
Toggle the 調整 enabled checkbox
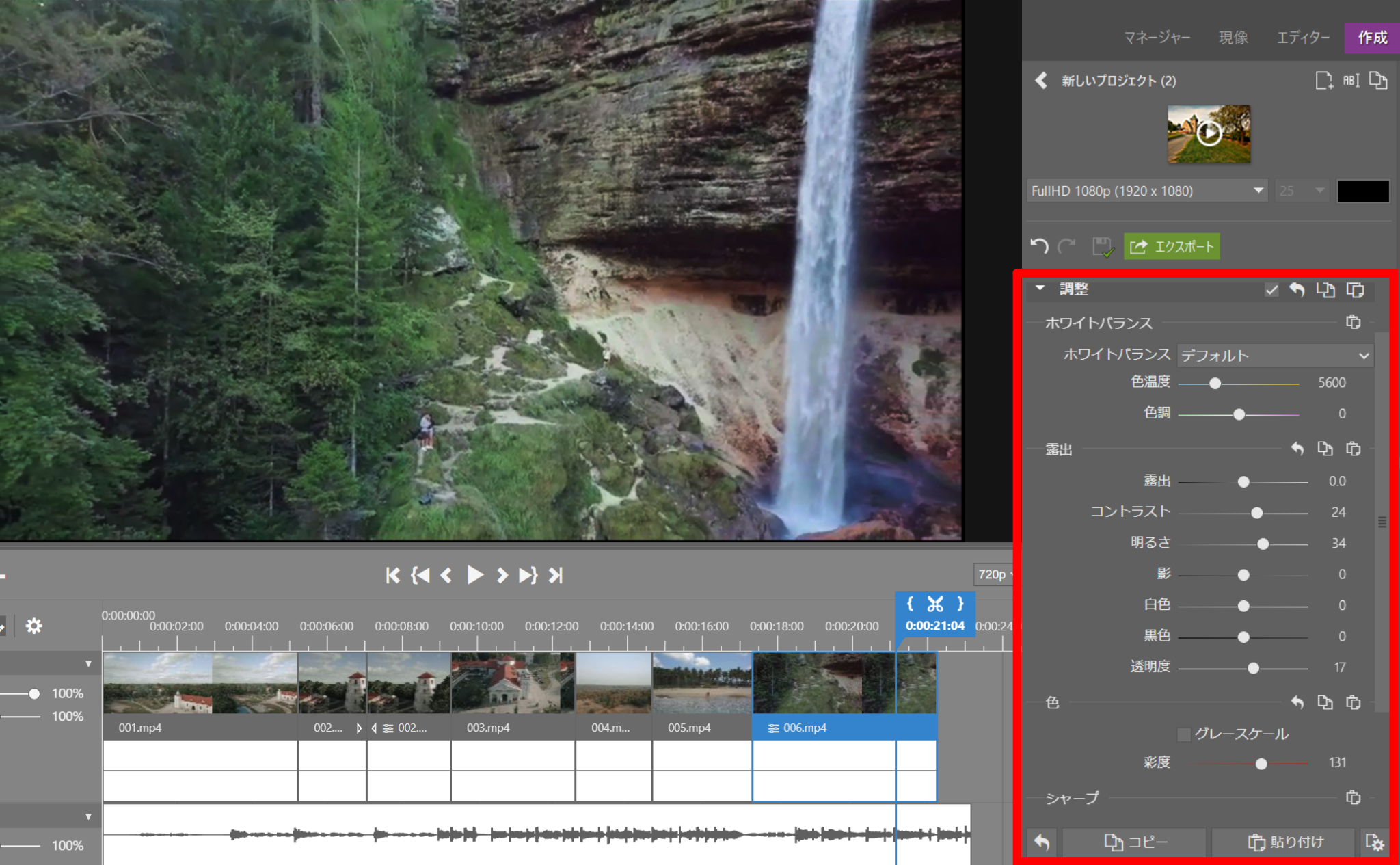point(1271,290)
